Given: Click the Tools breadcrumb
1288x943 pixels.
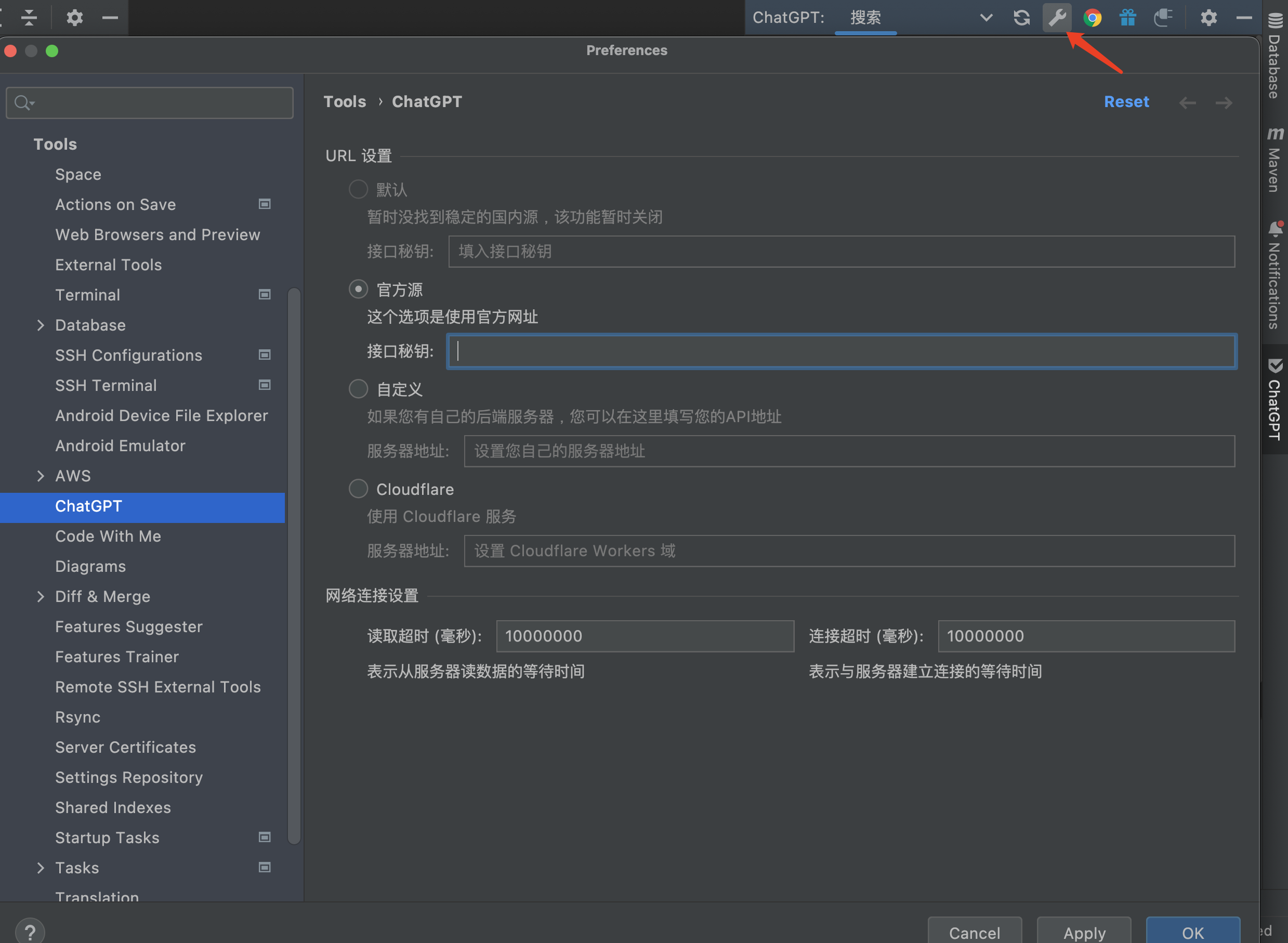Looking at the screenshot, I should click(x=345, y=101).
